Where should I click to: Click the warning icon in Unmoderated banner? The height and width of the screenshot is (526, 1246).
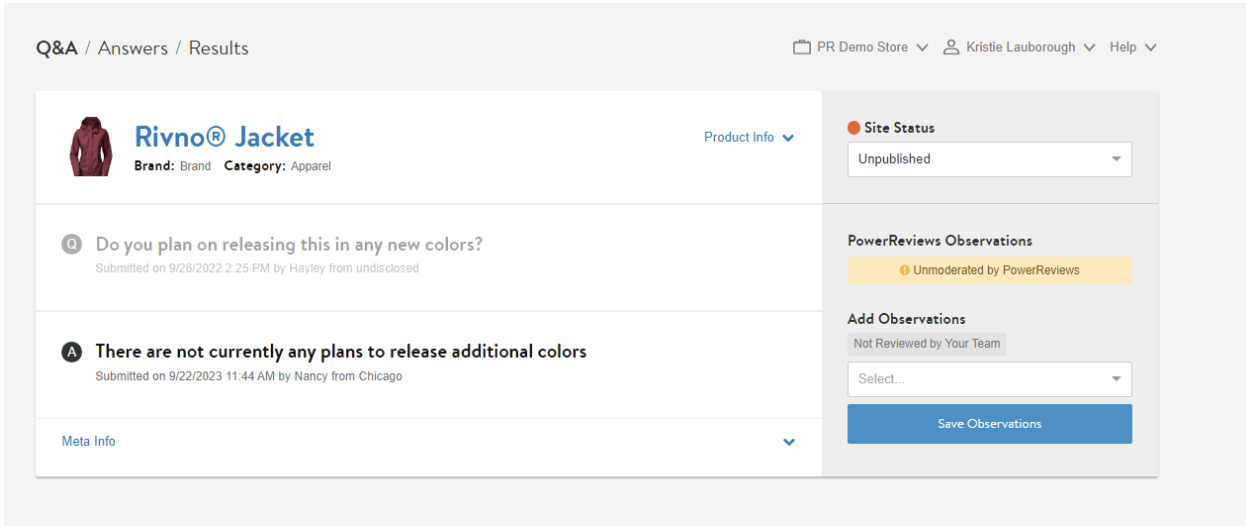[x=904, y=270]
